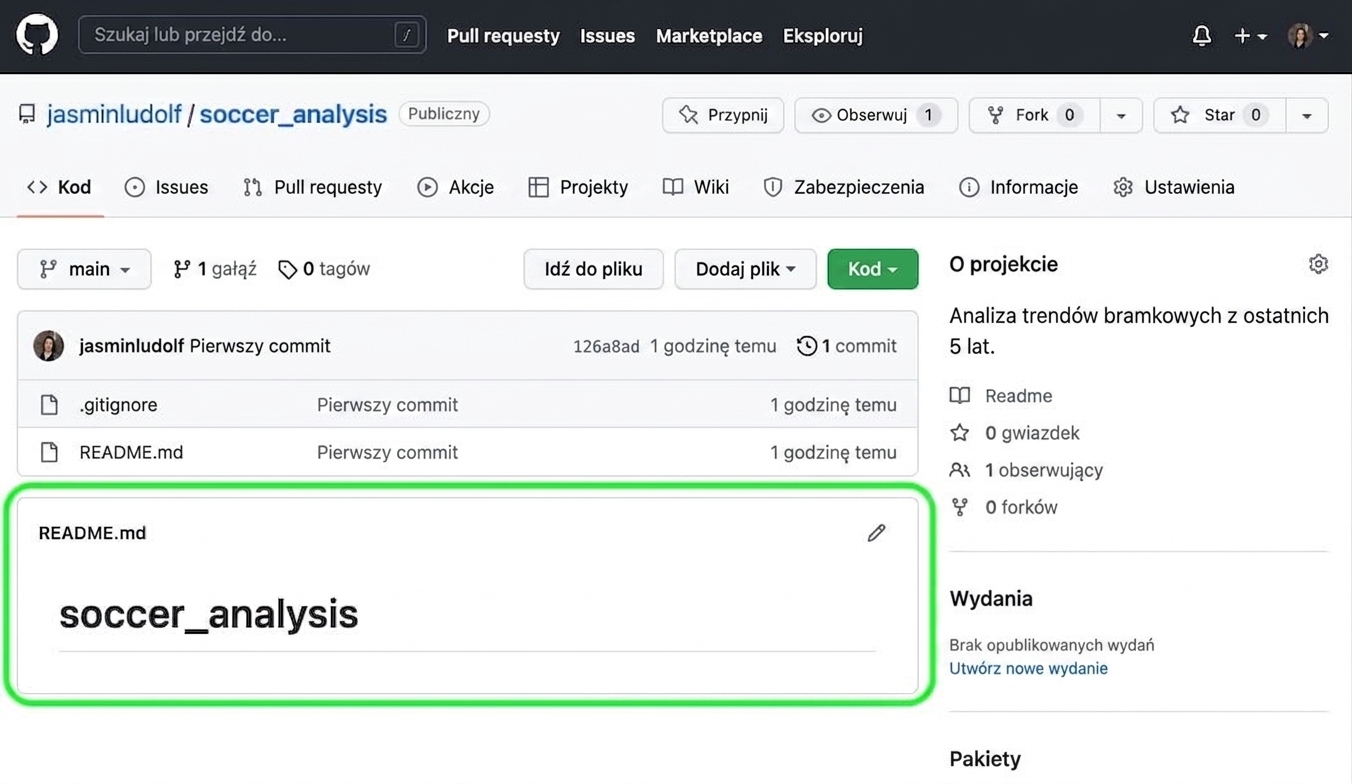Open Issues in the top header
Screen dimensions: 1352x784
[x=607, y=36]
